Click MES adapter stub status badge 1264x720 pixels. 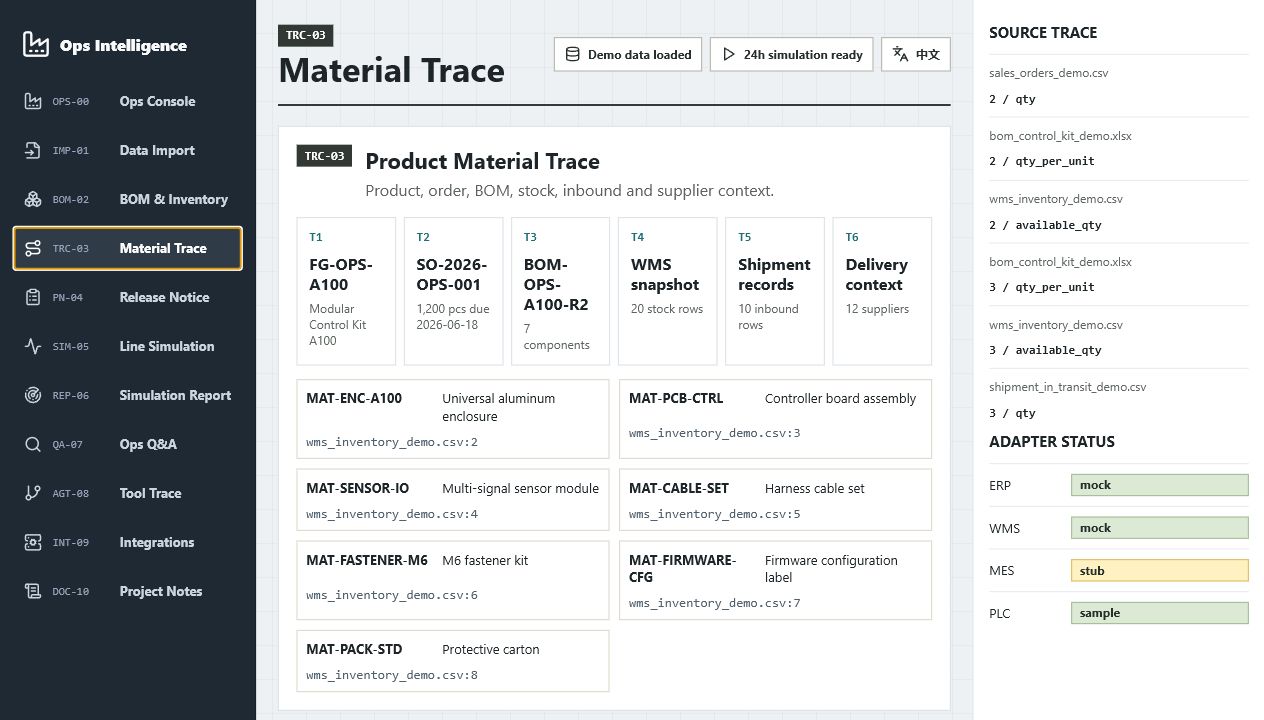coord(1159,571)
